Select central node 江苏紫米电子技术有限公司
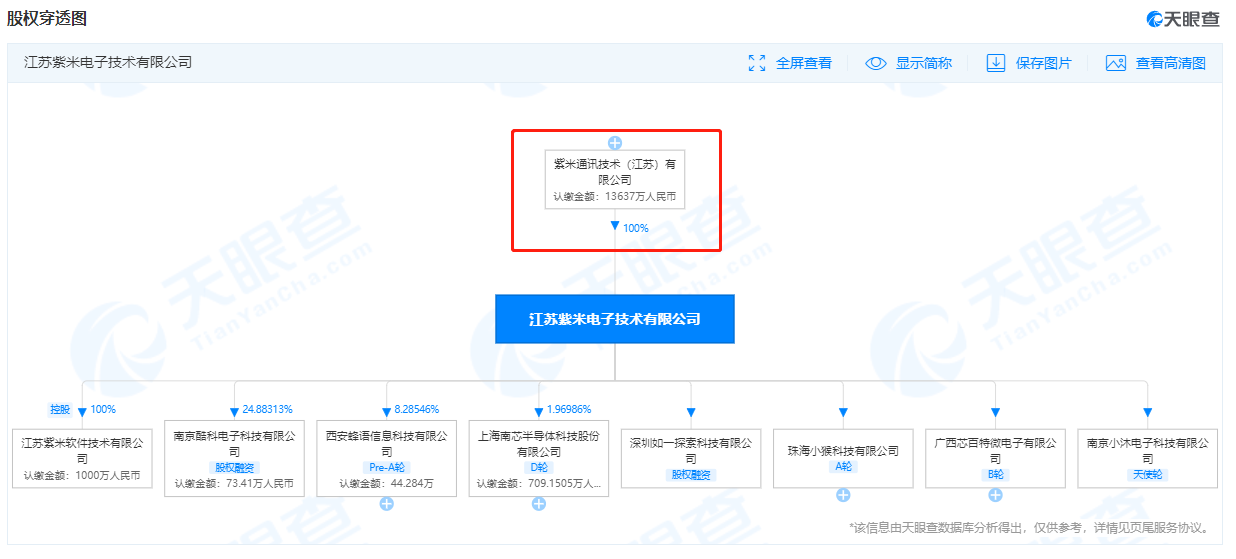This screenshot has width=1236, height=559. tap(615, 319)
